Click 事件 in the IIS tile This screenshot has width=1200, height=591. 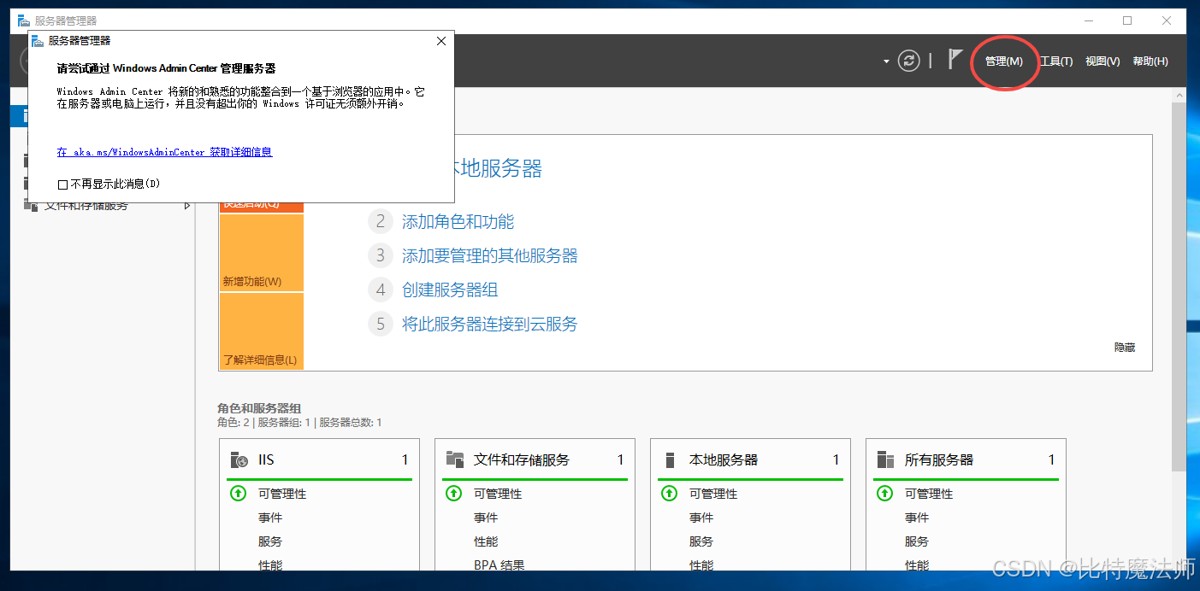point(270,518)
